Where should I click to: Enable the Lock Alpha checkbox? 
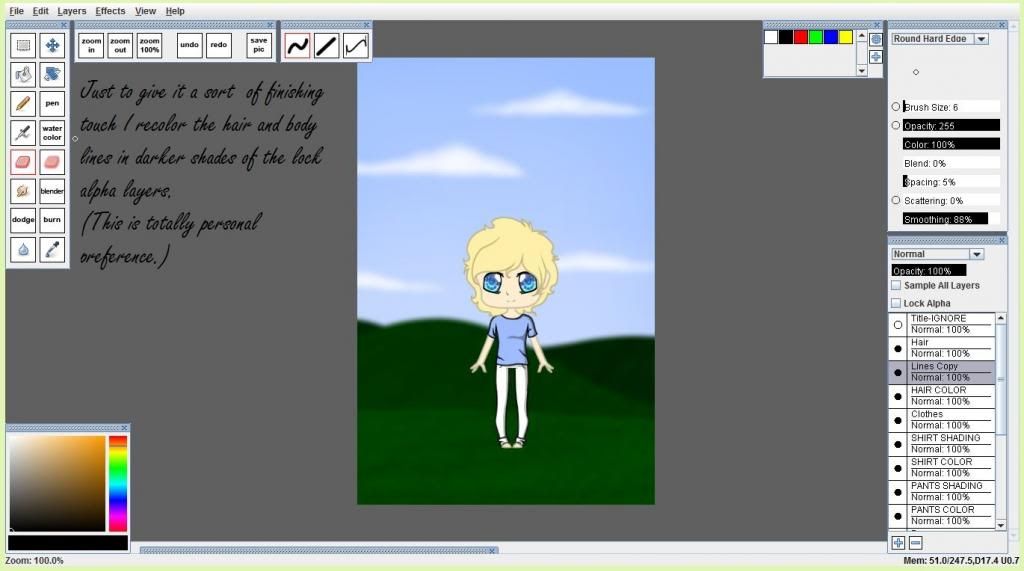(896, 303)
